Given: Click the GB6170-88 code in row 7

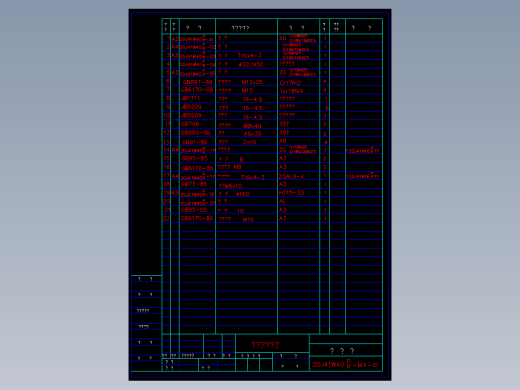Looking at the screenshot, I should point(197,90).
